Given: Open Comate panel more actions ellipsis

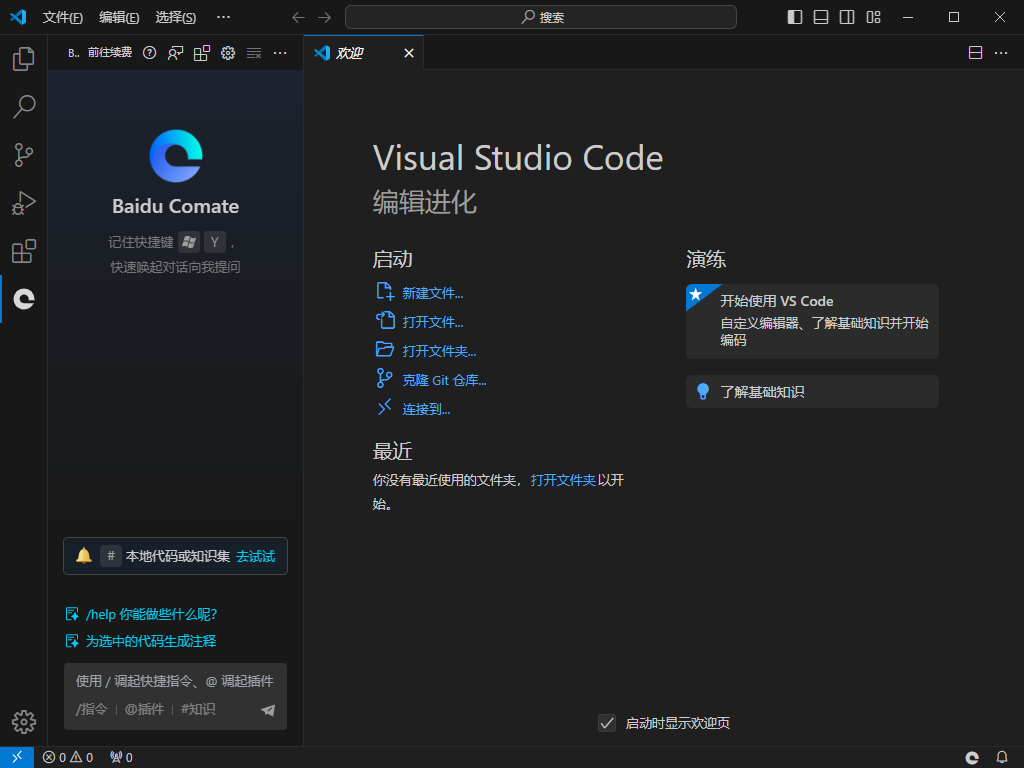Looking at the screenshot, I should [x=280, y=53].
